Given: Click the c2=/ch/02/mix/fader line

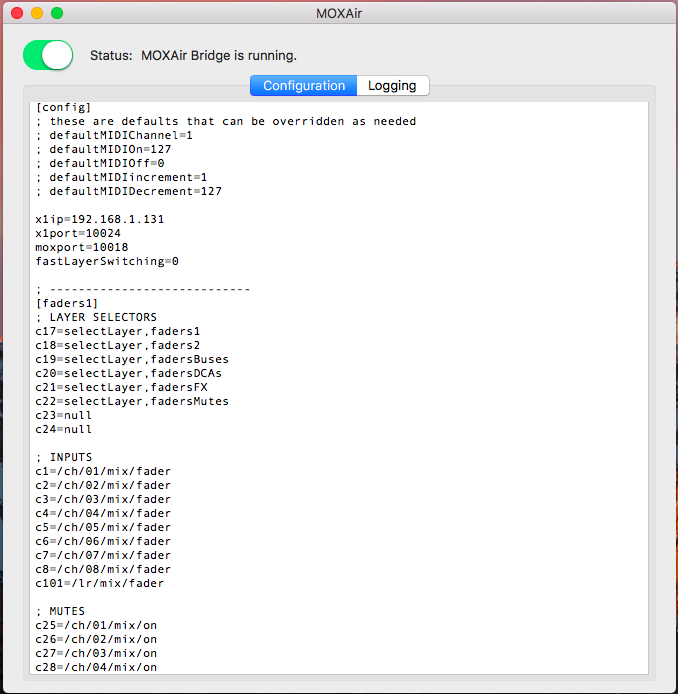Looking at the screenshot, I should [103, 486].
